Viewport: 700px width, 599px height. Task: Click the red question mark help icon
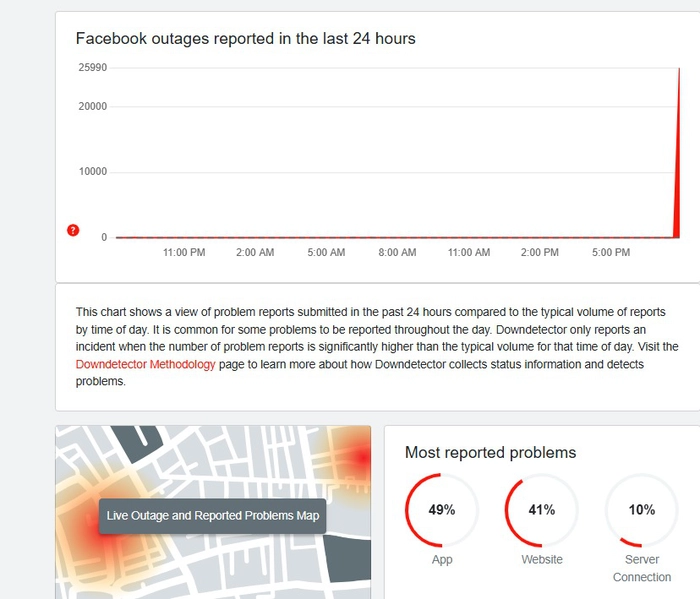tap(73, 230)
